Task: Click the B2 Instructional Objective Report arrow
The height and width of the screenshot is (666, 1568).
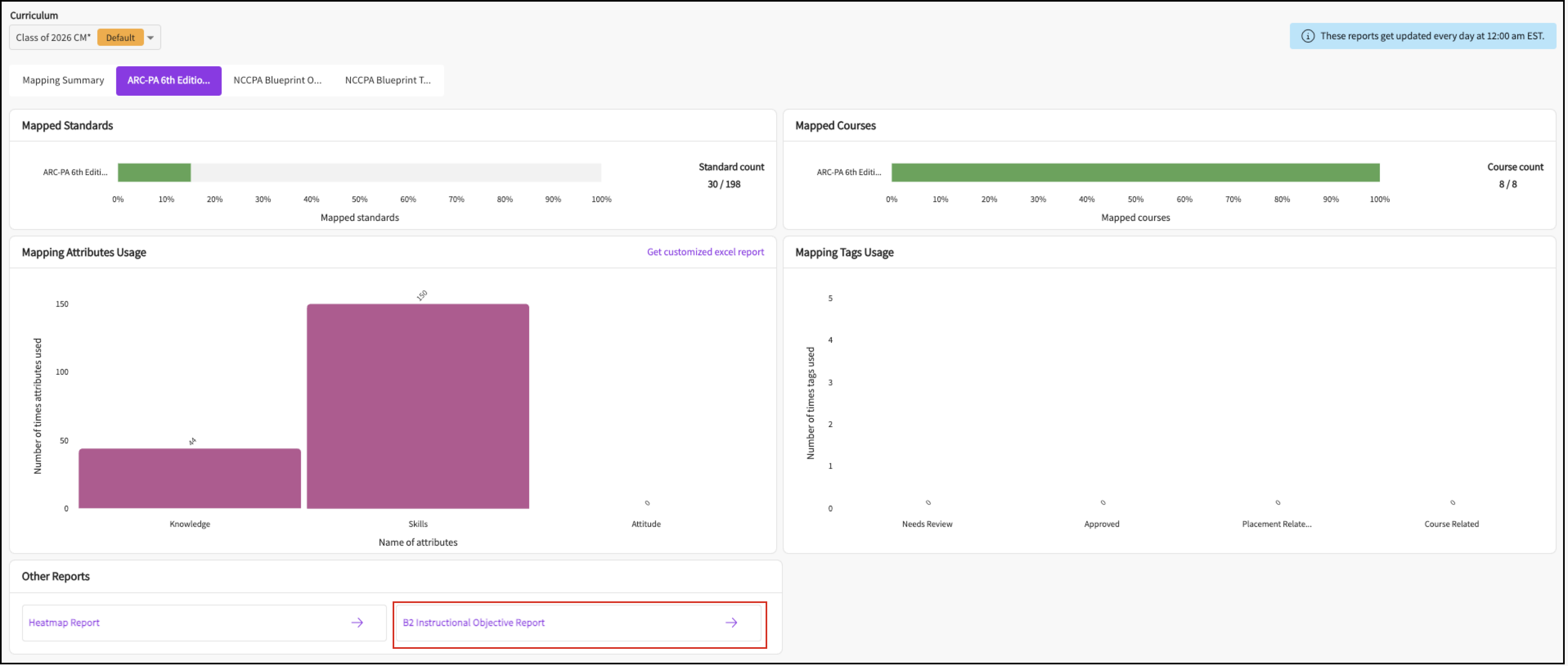Action: click(731, 622)
